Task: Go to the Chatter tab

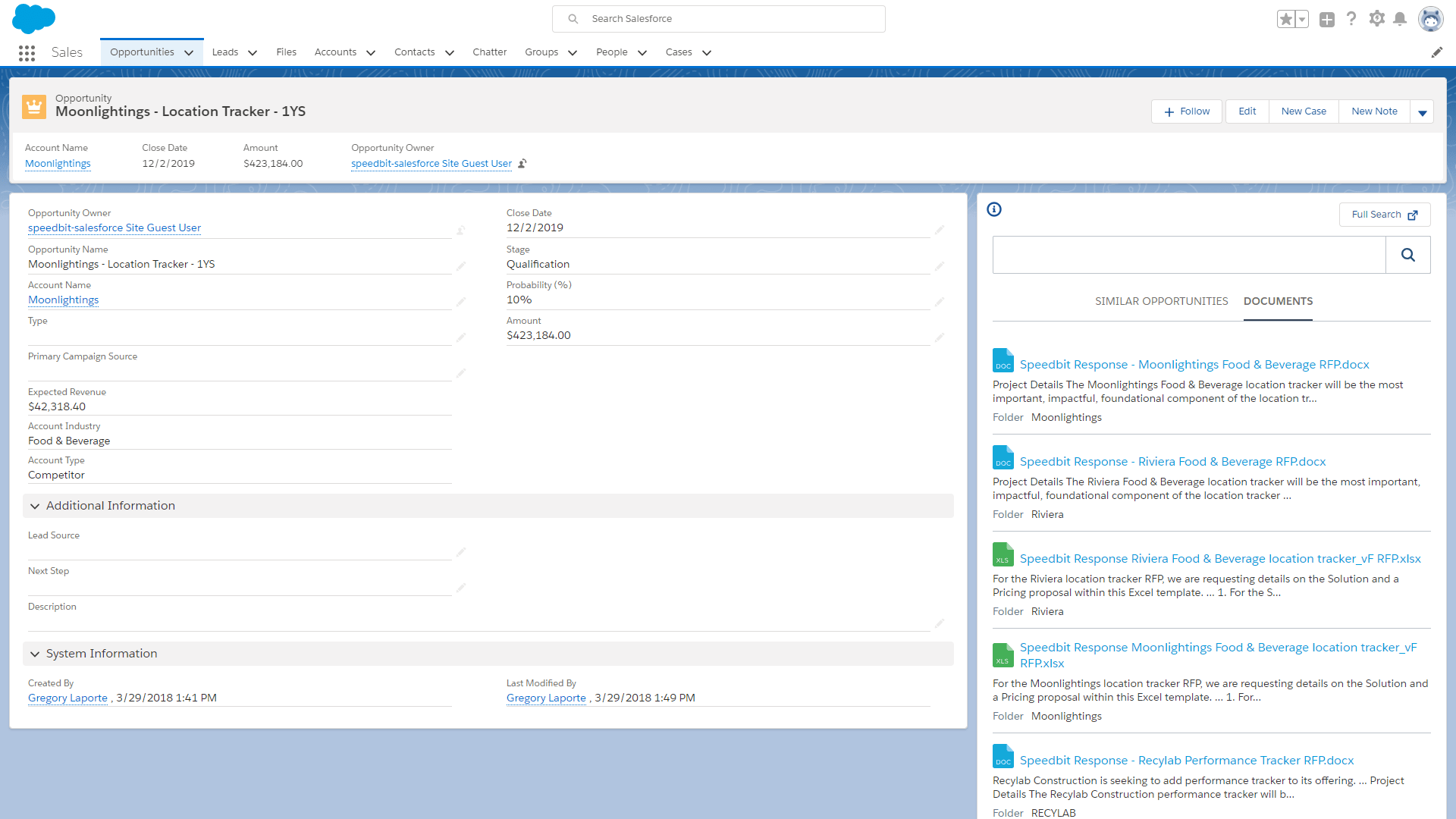Action: [x=490, y=52]
